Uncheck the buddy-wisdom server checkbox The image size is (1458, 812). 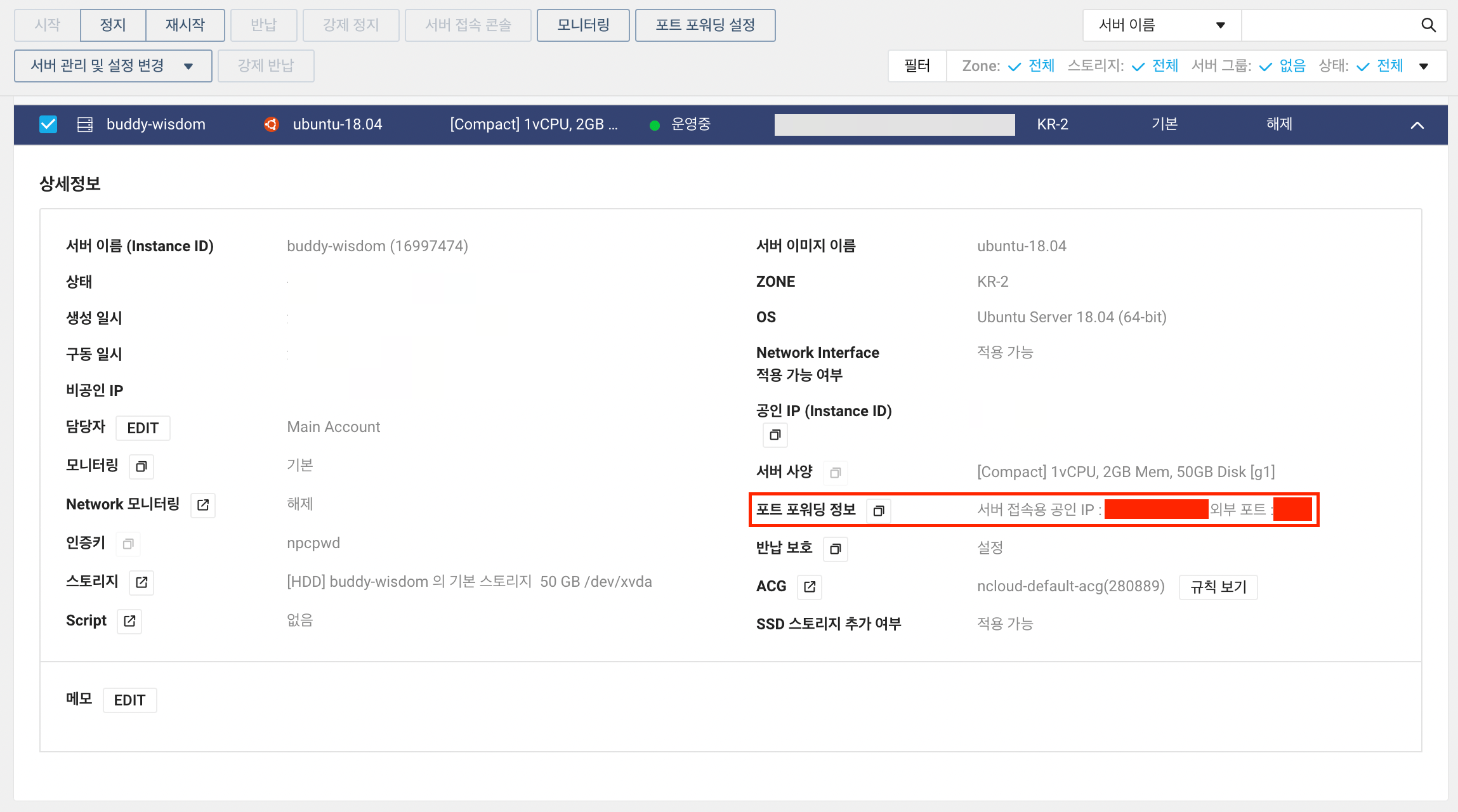(x=48, y=124)
